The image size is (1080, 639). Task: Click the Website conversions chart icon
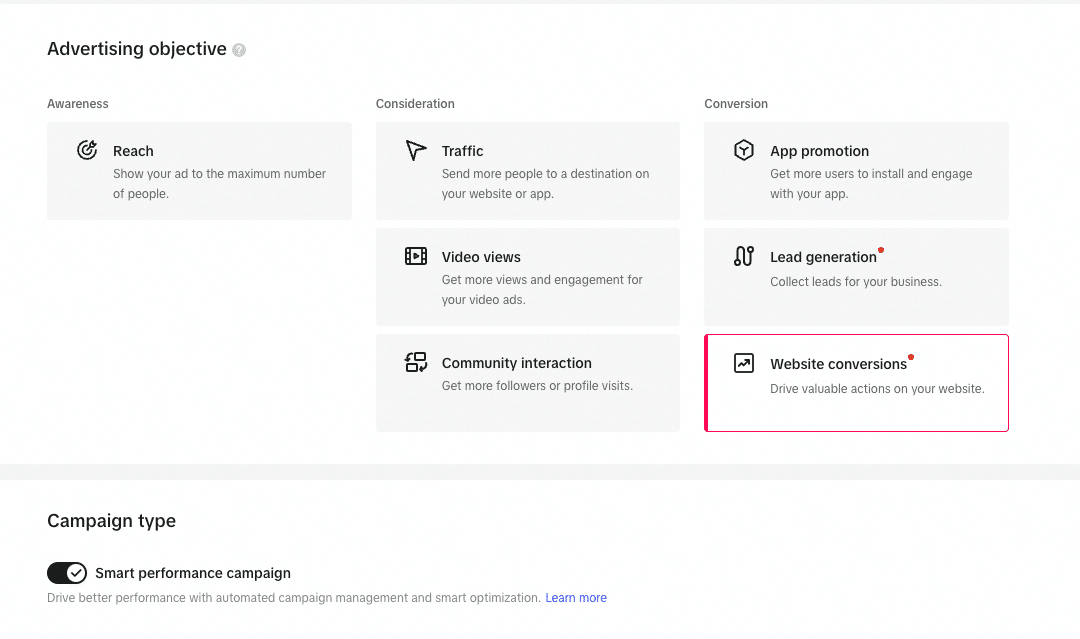tap(744, 362)
